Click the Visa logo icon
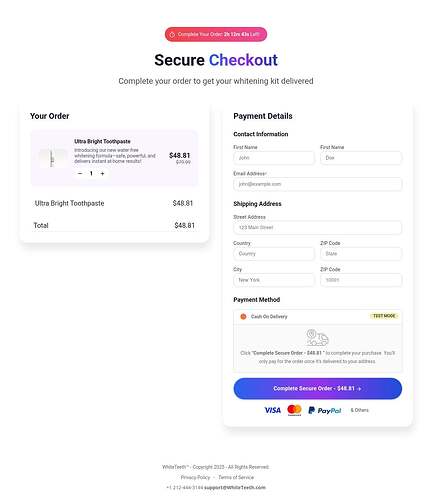The image size is (432, 499). [x=272, y=410]
